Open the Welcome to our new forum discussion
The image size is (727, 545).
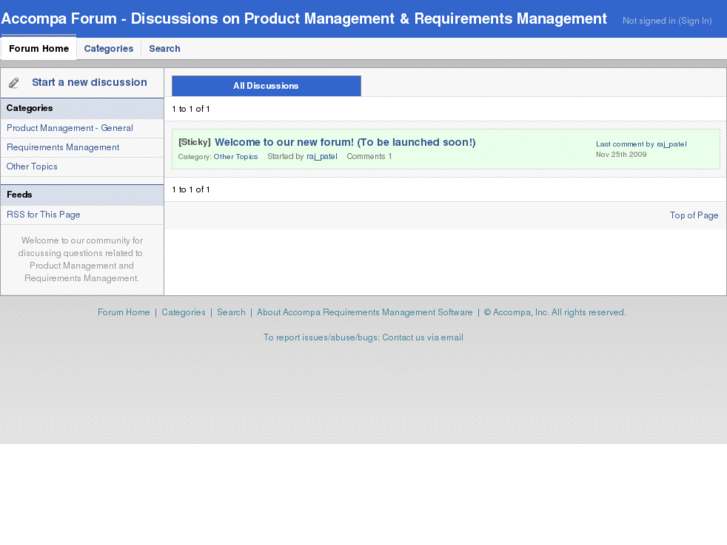345,142
